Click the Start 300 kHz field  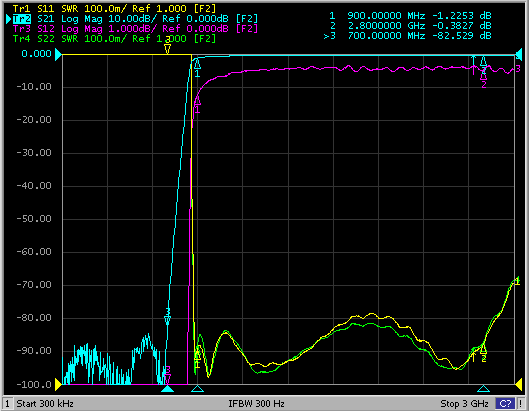[45, 404]
